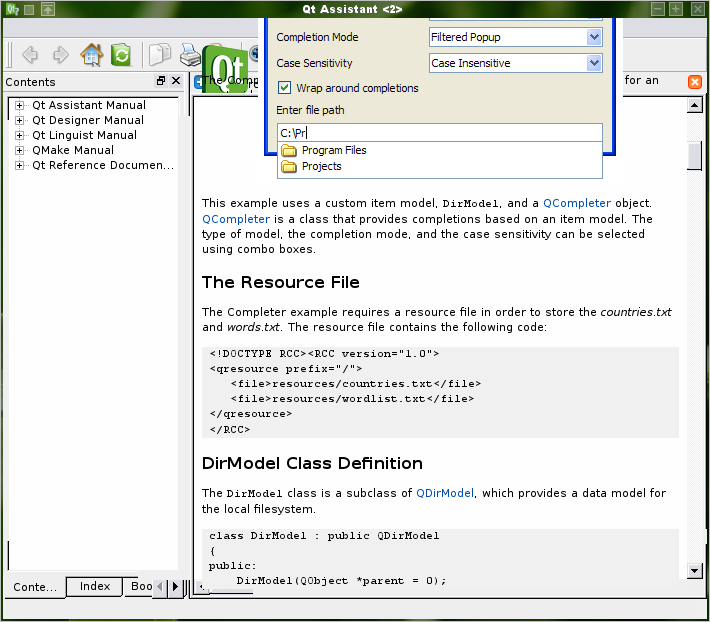The width and height of the screenshot is (710, 622).
Task: Go forward with the right arrow toolbar icon
Action: coord(61,55)
